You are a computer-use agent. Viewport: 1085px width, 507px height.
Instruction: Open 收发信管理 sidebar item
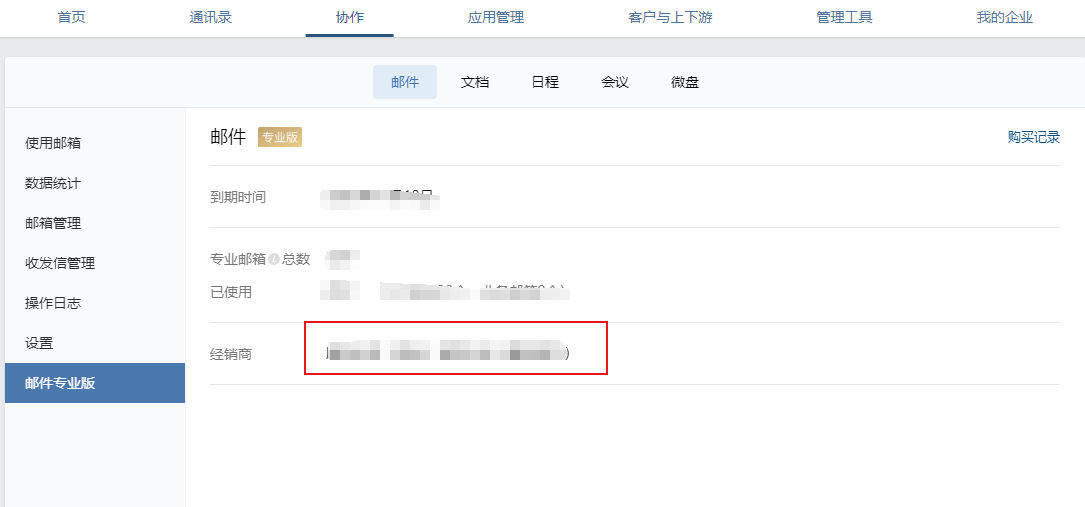pos(60,263)
